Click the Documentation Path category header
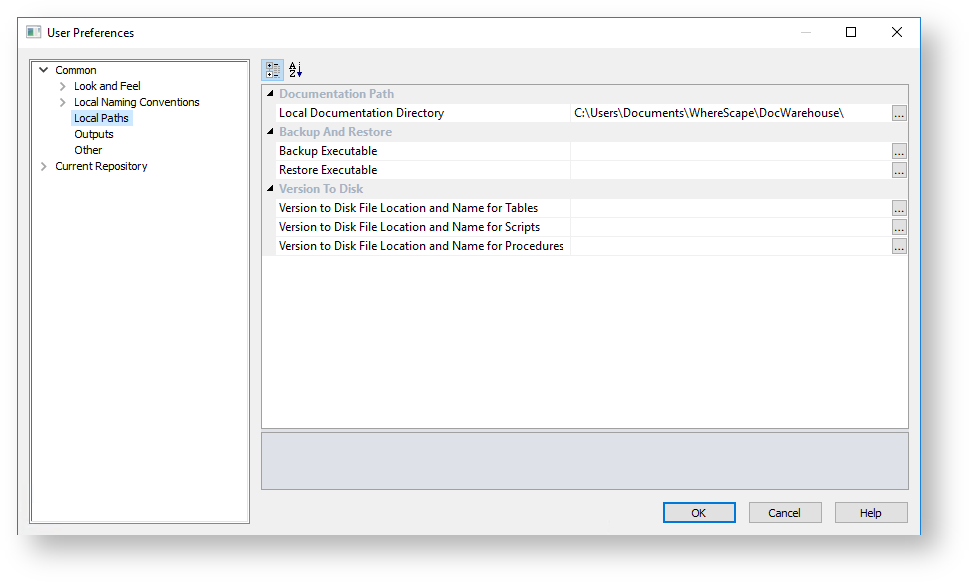 (337, 94)
